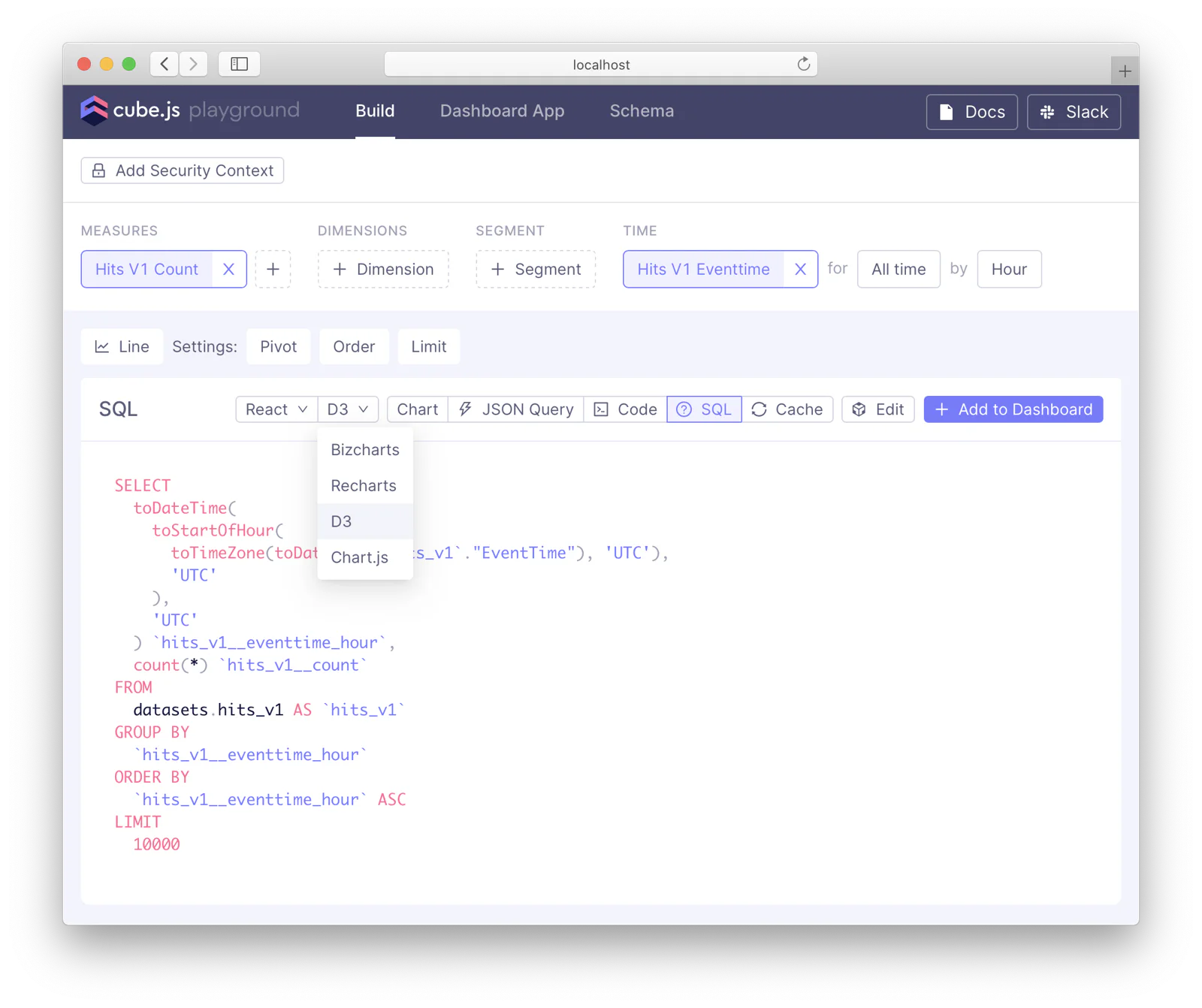Add a new Dimension
This screenshot has height=1008, width=1202.
tap(383, 269)
